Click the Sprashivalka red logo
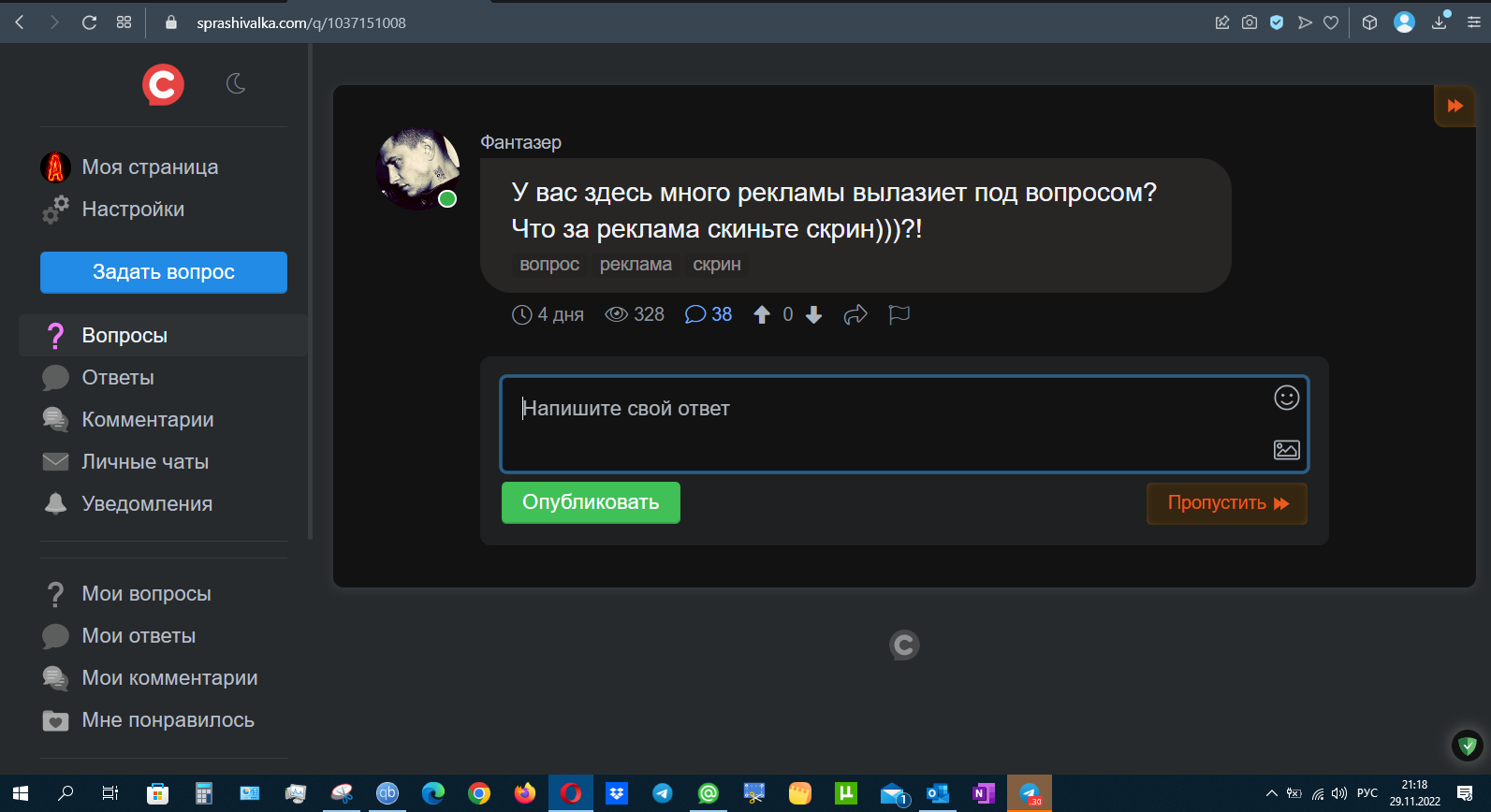This screenshot has height=812, width=1491. point(163,85)
